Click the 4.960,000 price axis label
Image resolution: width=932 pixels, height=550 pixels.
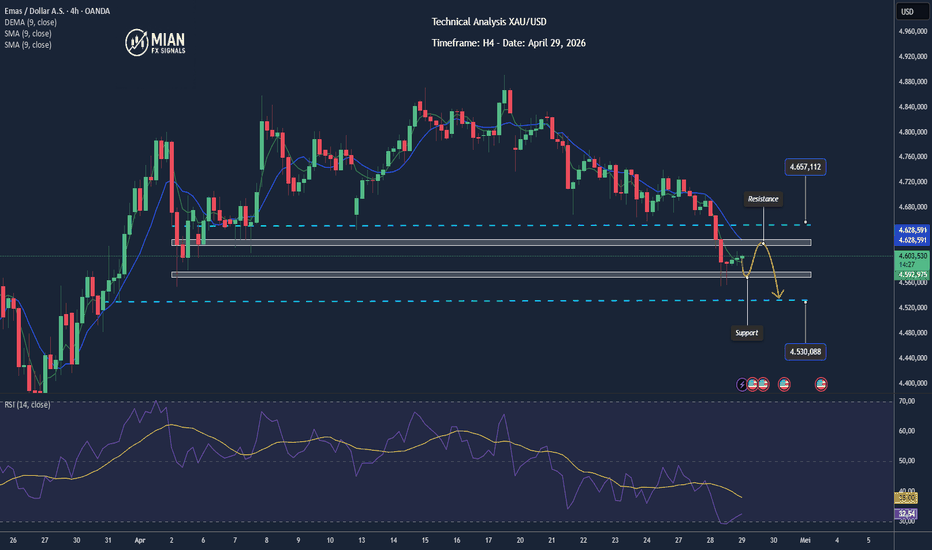(912, 32)
